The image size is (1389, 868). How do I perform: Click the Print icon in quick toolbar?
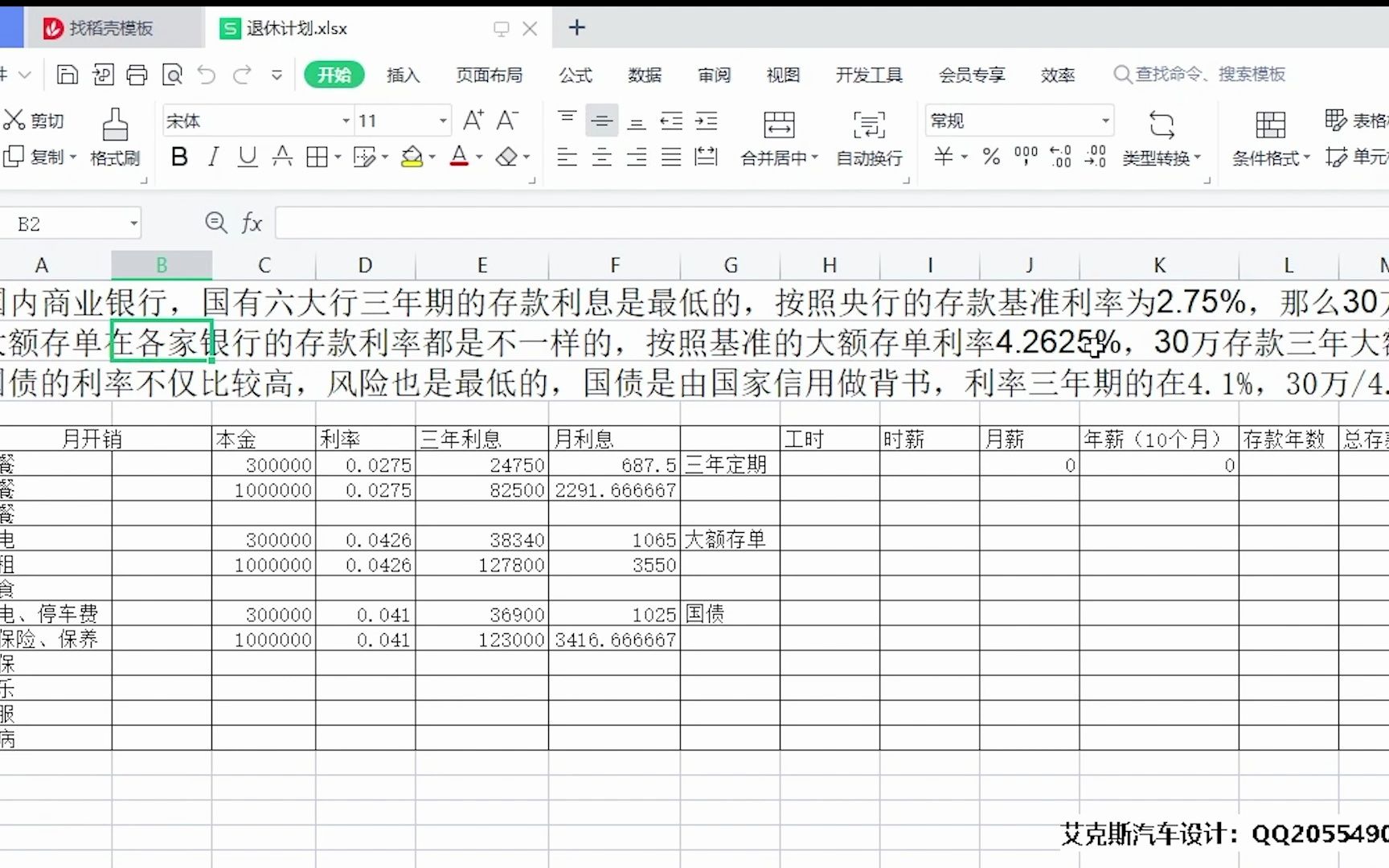pyautogui.click(x=137, y=75)
